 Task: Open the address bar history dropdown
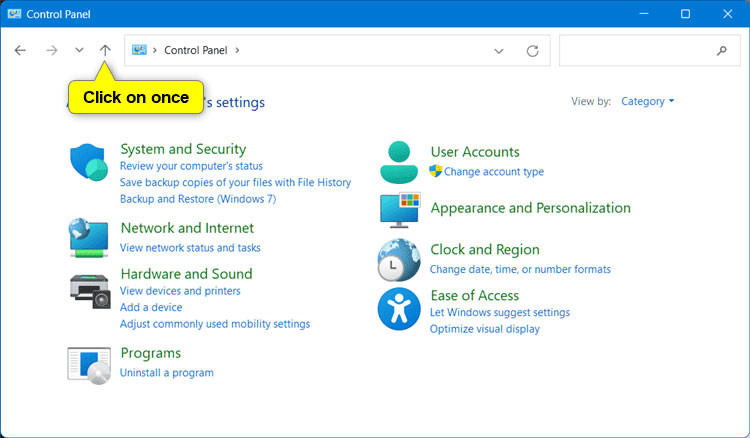pos(499,50)
